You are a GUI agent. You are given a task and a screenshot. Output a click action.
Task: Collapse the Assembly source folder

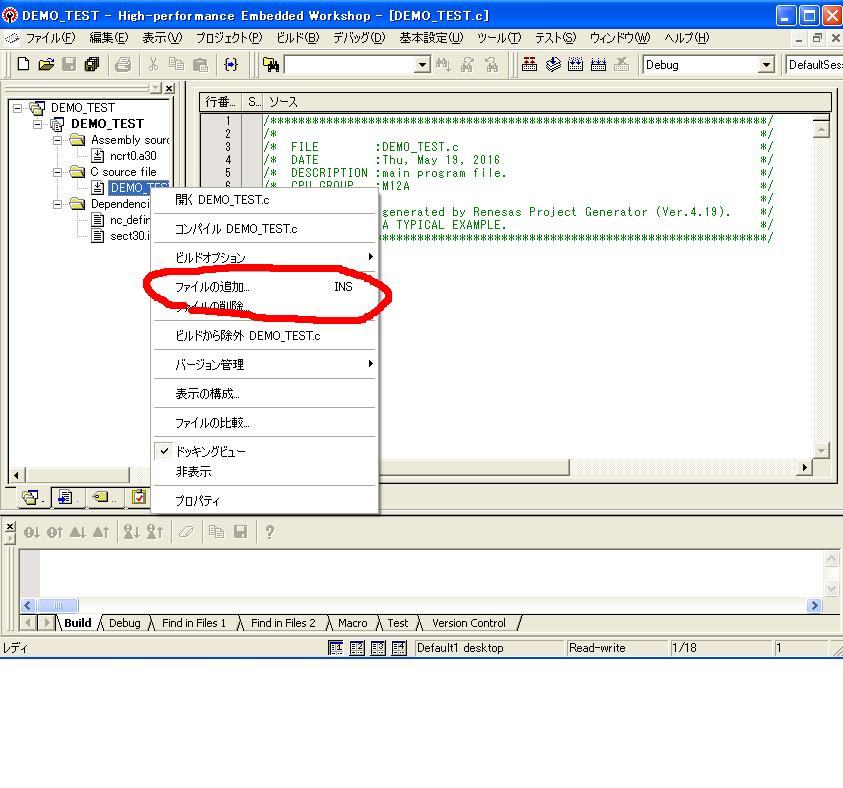[59, 140]
